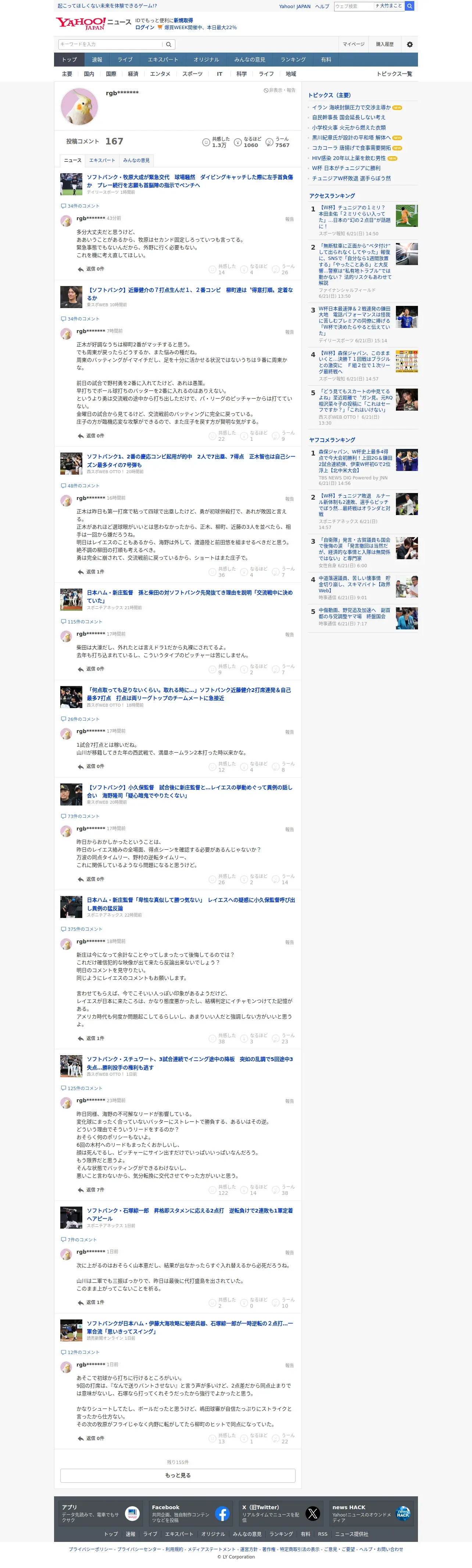The width and height of the screenshot is (472, 1568).
Task: Click the news HACK icon in footer
Action: point(403,1513)
